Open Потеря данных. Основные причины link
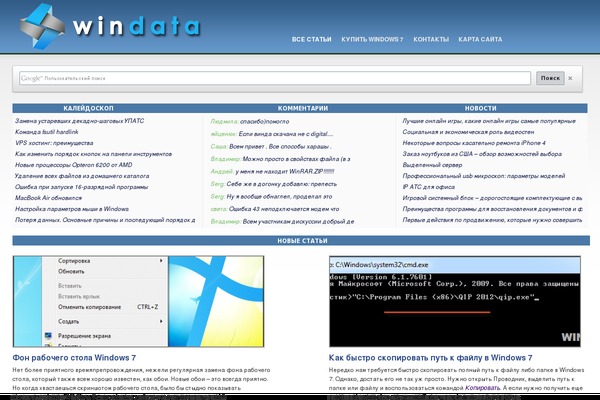 105,220
